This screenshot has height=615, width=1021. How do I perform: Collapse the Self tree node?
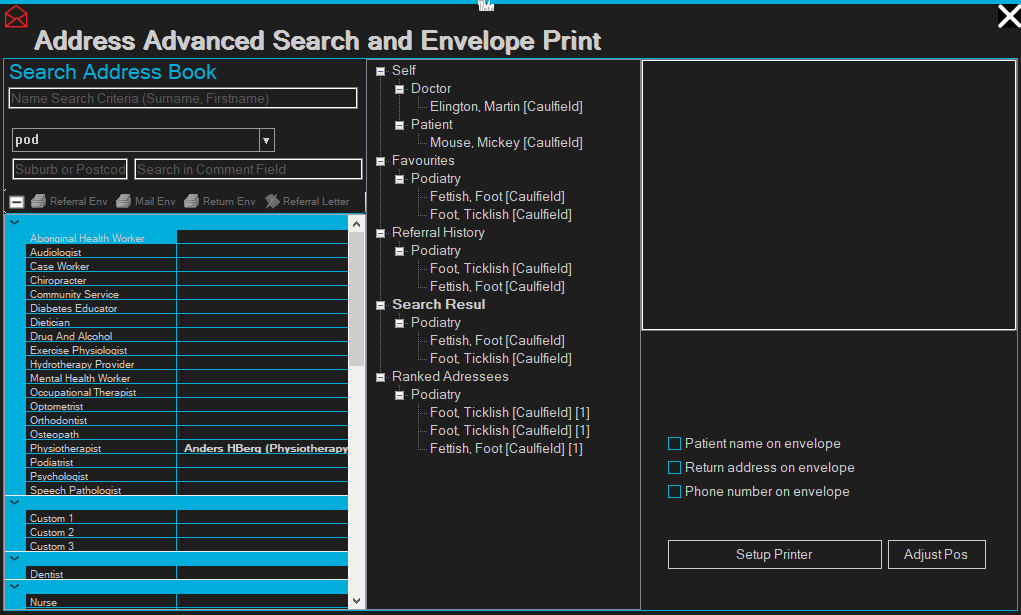coord(381,71)
